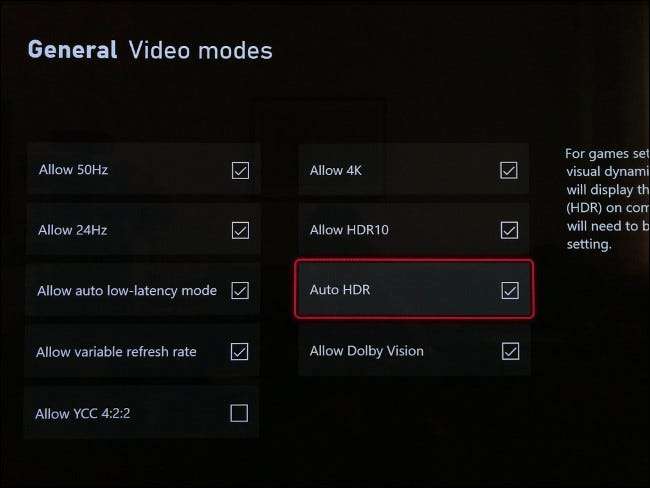
Task: Select the Allow Dolby Vision label
Action: [x=366, y=351]
